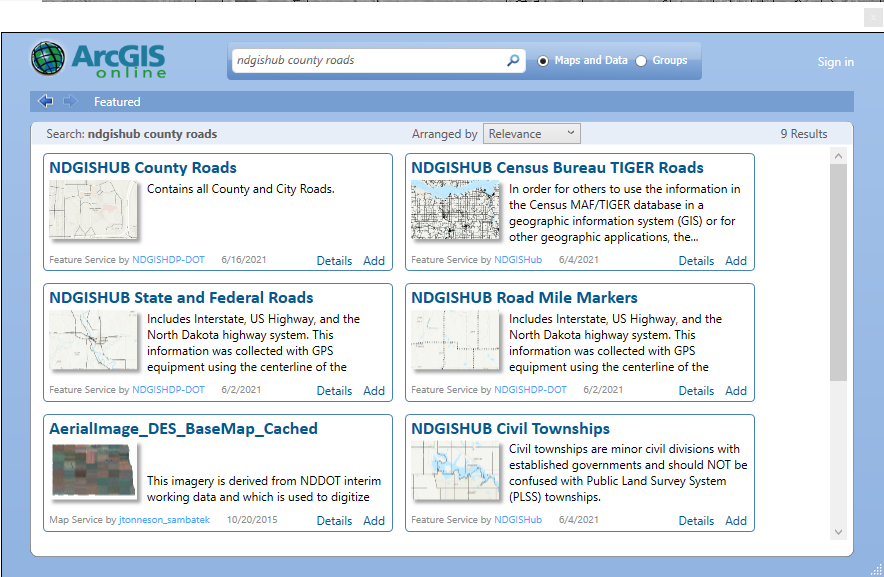Click the greyed forward arrow

click(x=70, y=102)
